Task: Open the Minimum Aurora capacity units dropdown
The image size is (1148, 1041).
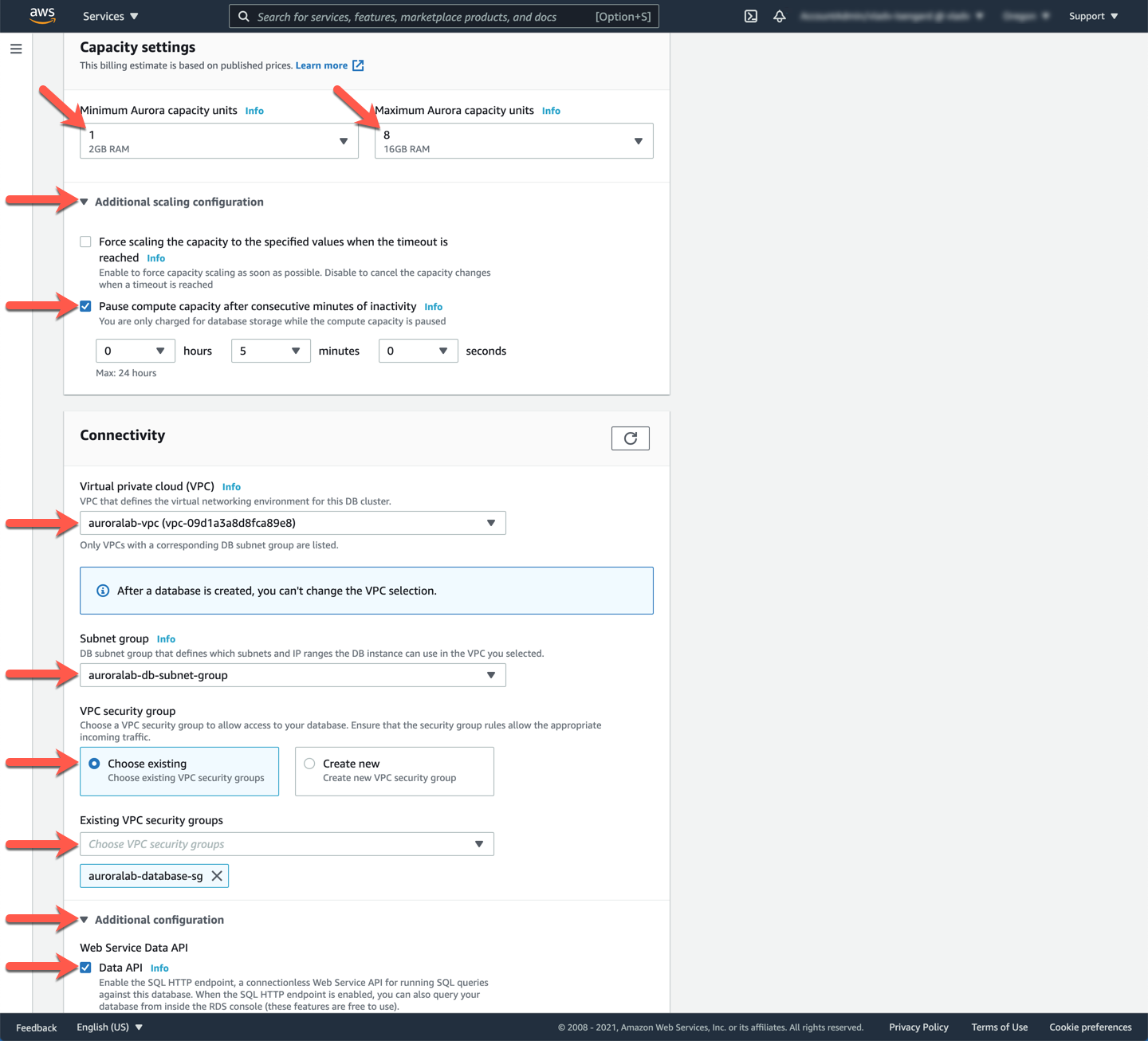Action: 218,141
